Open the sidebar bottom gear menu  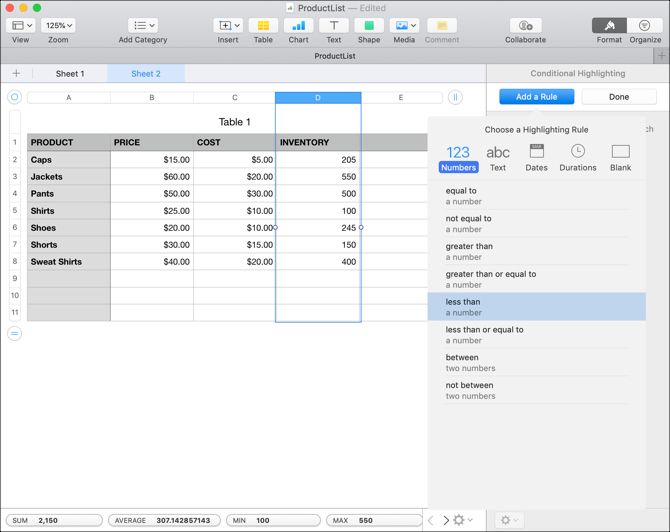point(509,520)
